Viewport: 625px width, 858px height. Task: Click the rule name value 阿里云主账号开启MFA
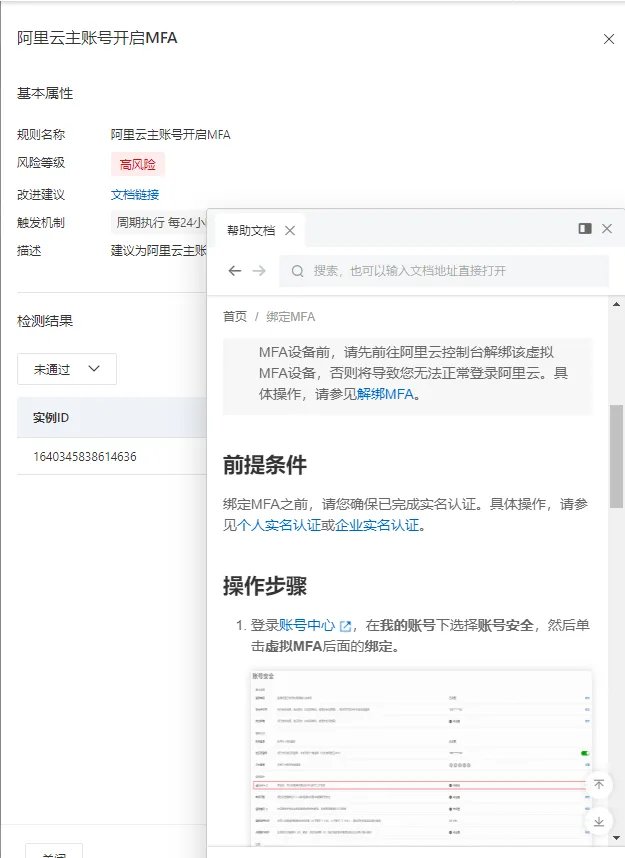point(171,135)
